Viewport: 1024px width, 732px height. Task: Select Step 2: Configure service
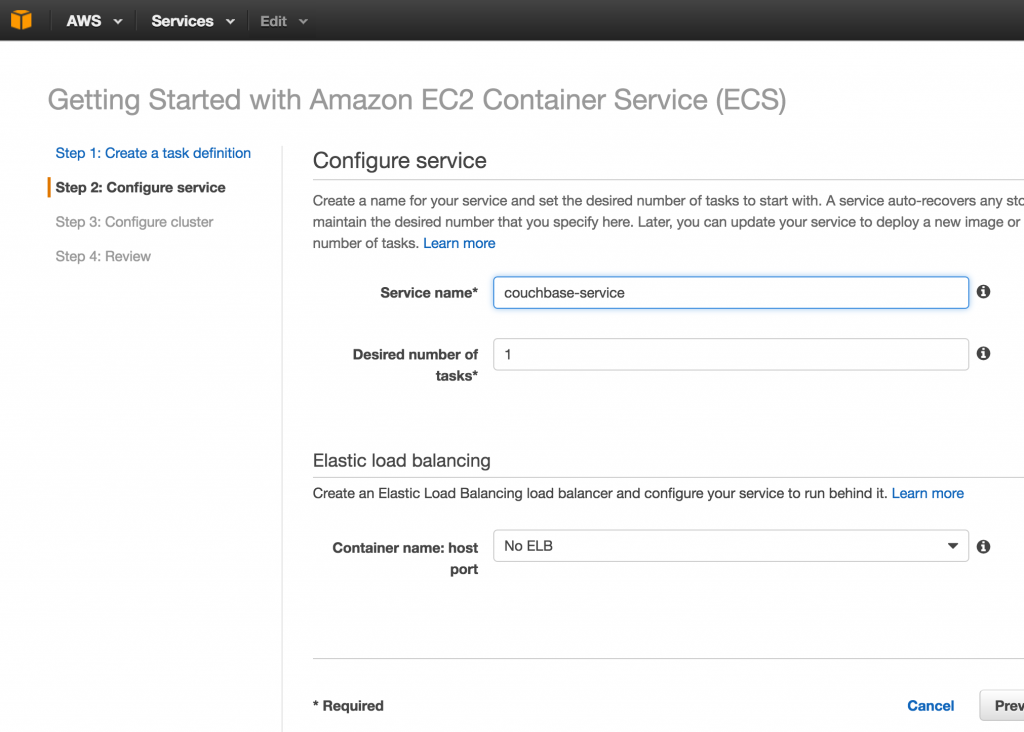tap(140, 187)
